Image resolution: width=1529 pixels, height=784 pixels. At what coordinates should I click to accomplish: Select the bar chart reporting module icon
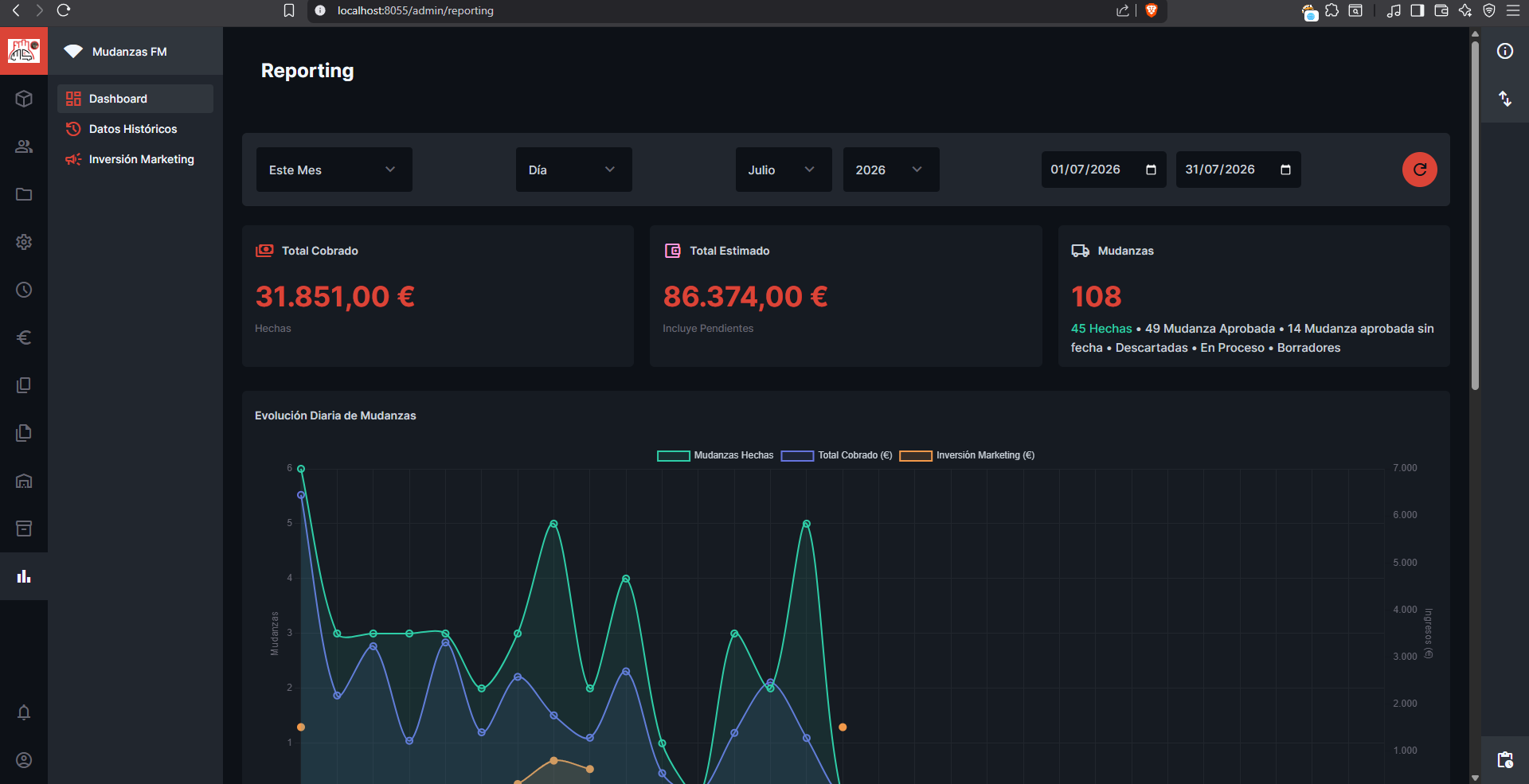24,576
